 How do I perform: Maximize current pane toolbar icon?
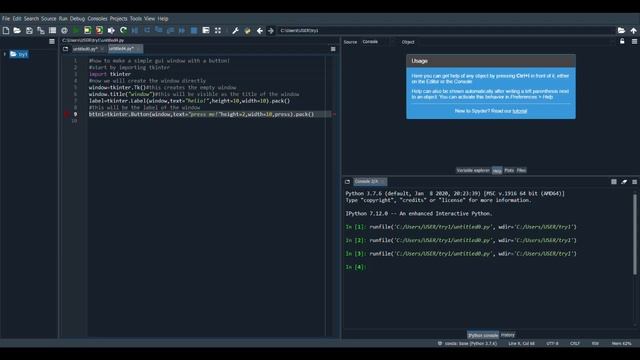tap(206, 31)
